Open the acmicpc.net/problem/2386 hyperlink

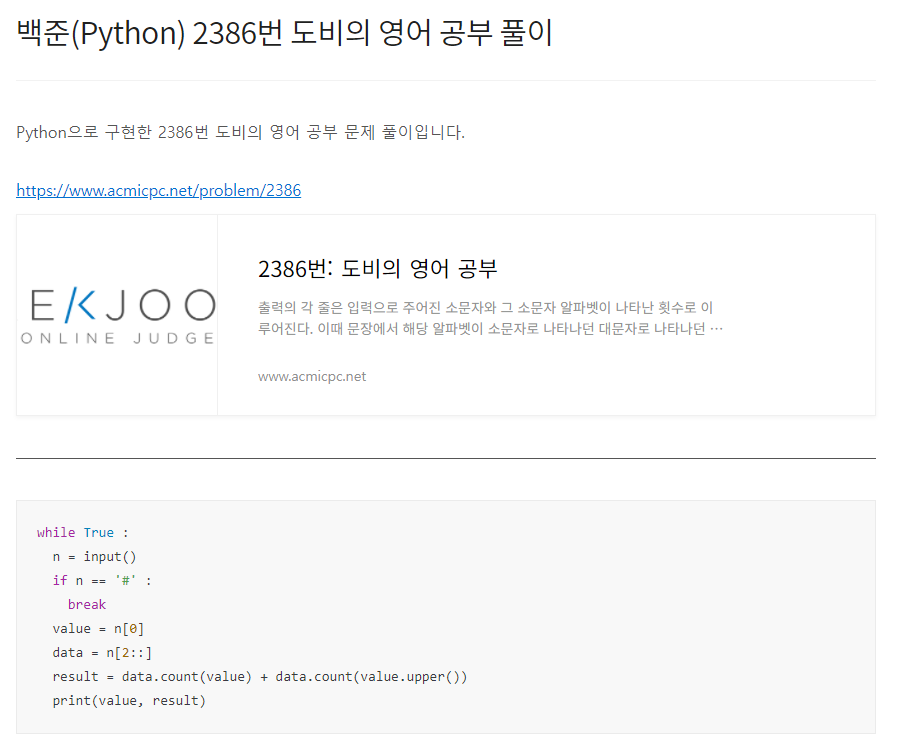(x=158, y=190)
